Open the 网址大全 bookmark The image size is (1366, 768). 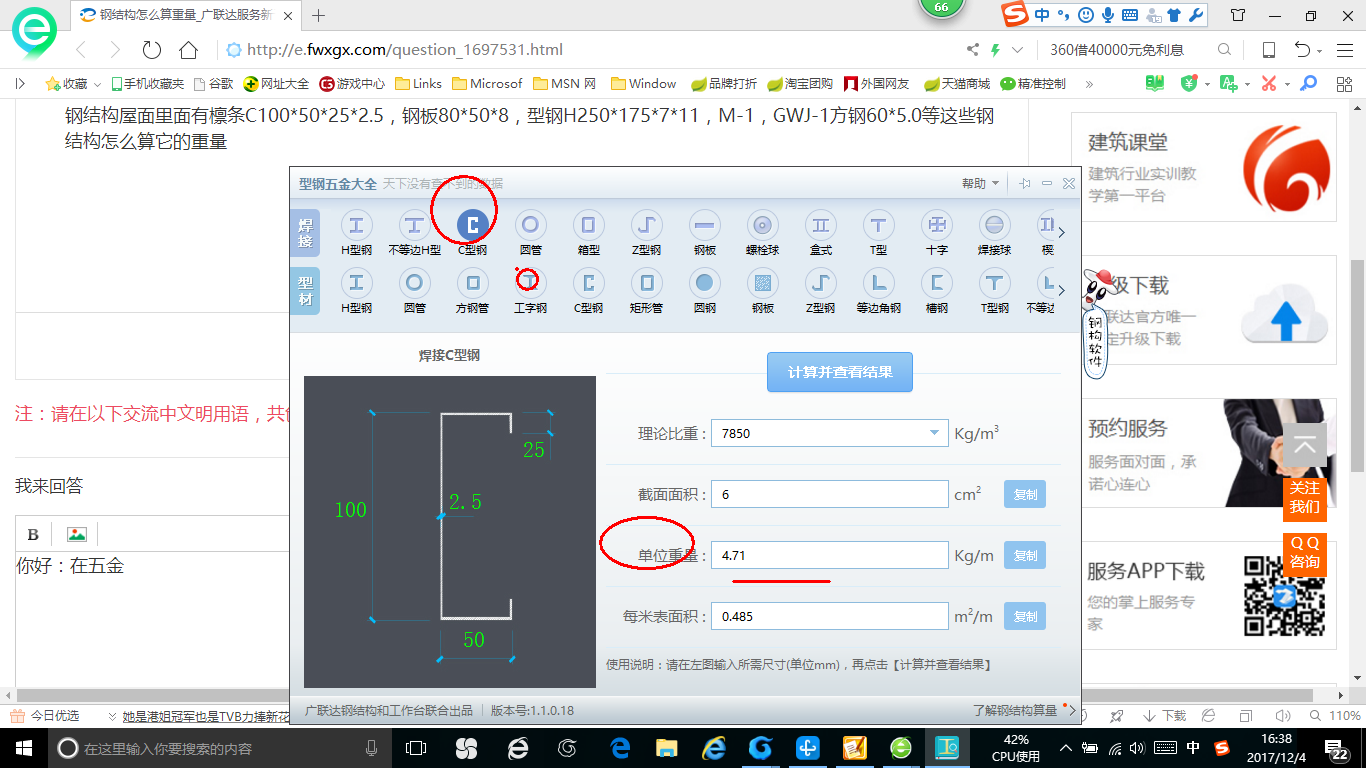[x=277, y=84]
